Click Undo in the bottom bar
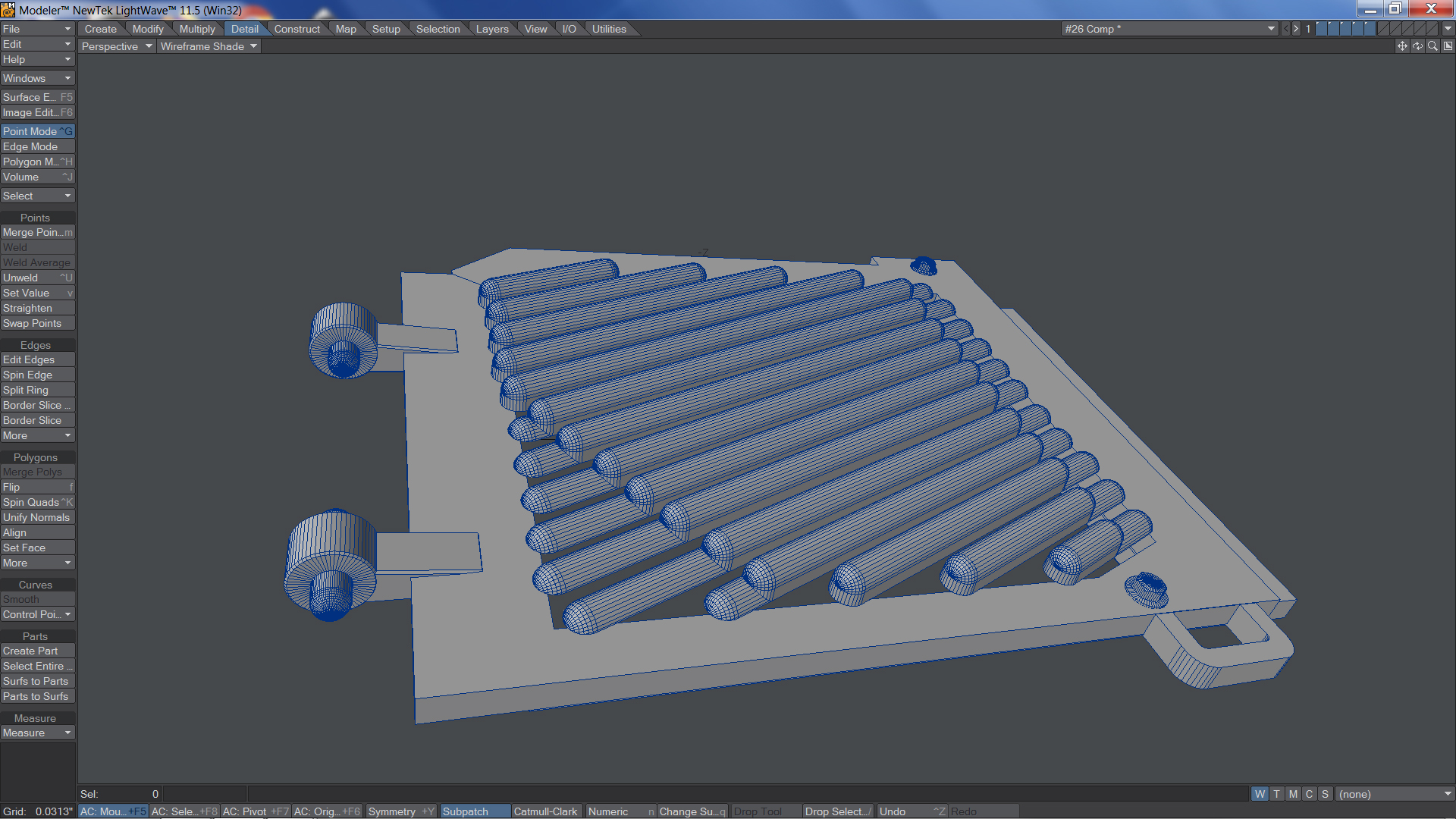This screenshot has height=819, width=1456. 912,811
